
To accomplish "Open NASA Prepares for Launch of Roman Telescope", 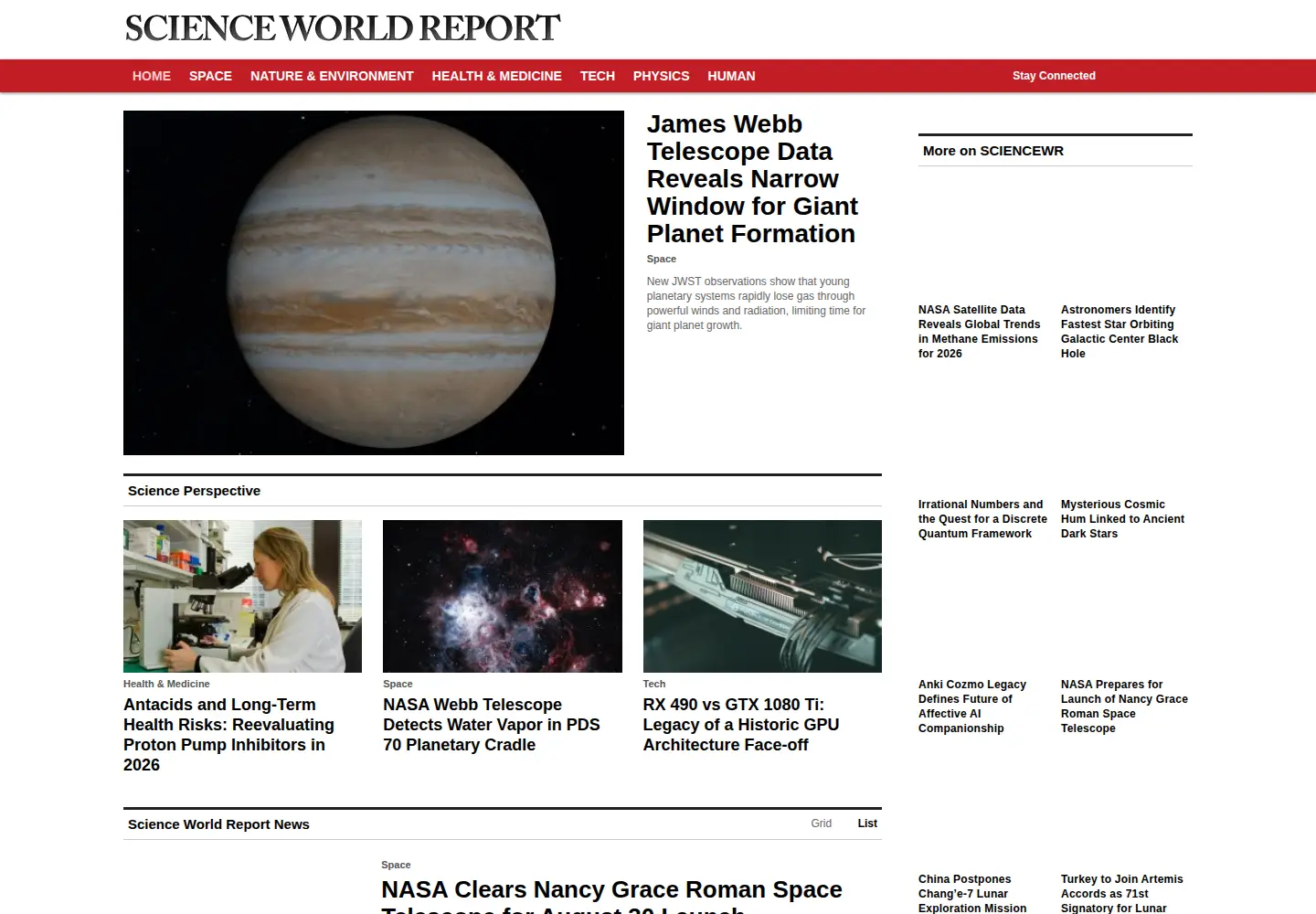I will point(1124,707).
